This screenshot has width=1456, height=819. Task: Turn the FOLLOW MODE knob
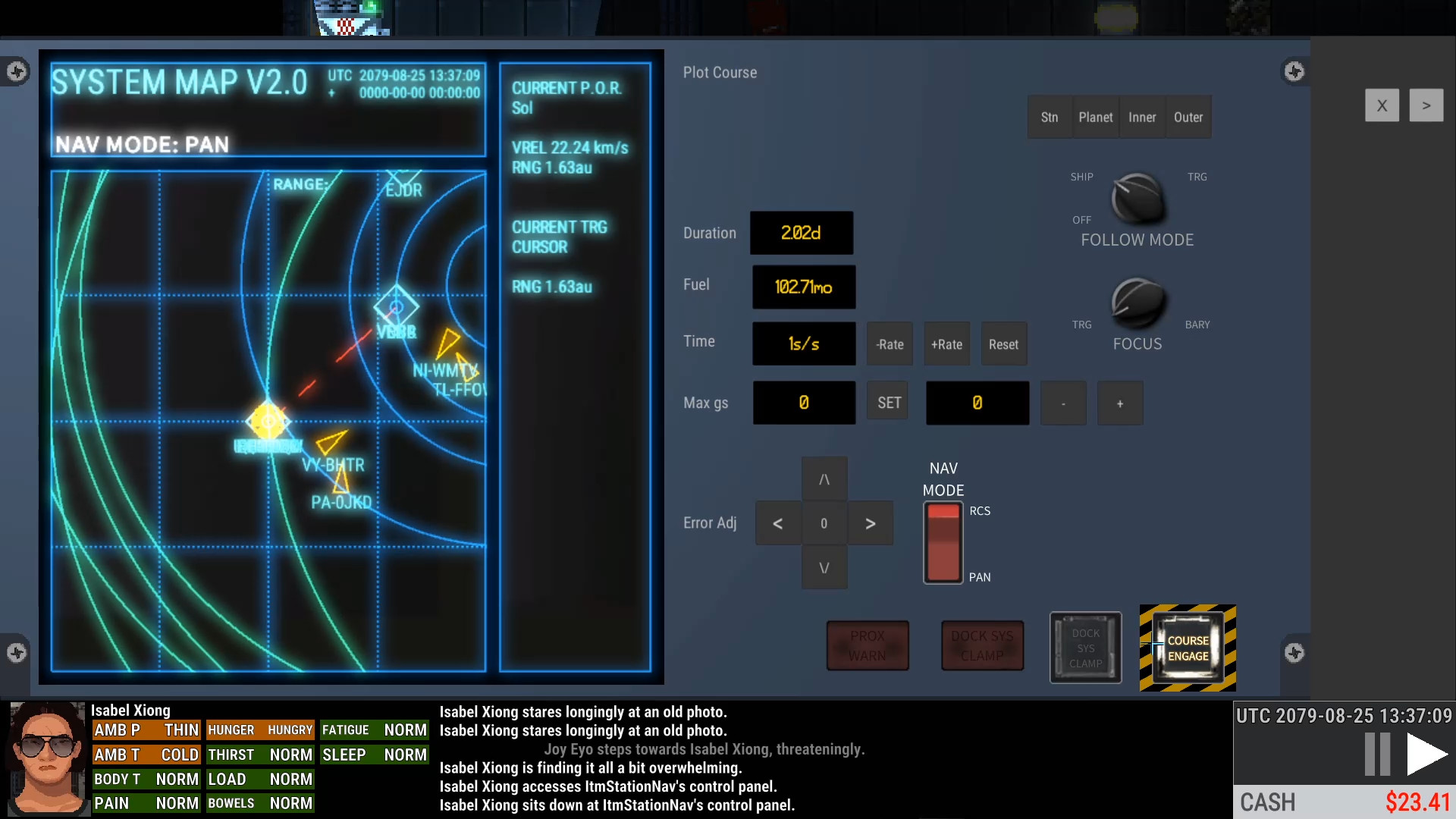tap(1137, 199)
